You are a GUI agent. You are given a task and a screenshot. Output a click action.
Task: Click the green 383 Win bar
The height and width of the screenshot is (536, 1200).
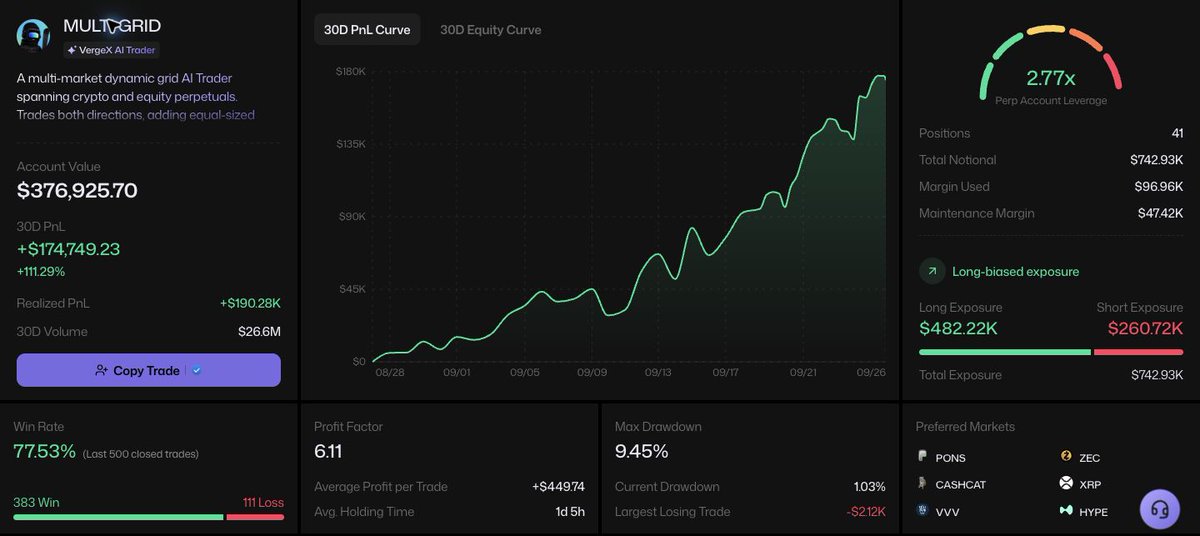[118, 516]
